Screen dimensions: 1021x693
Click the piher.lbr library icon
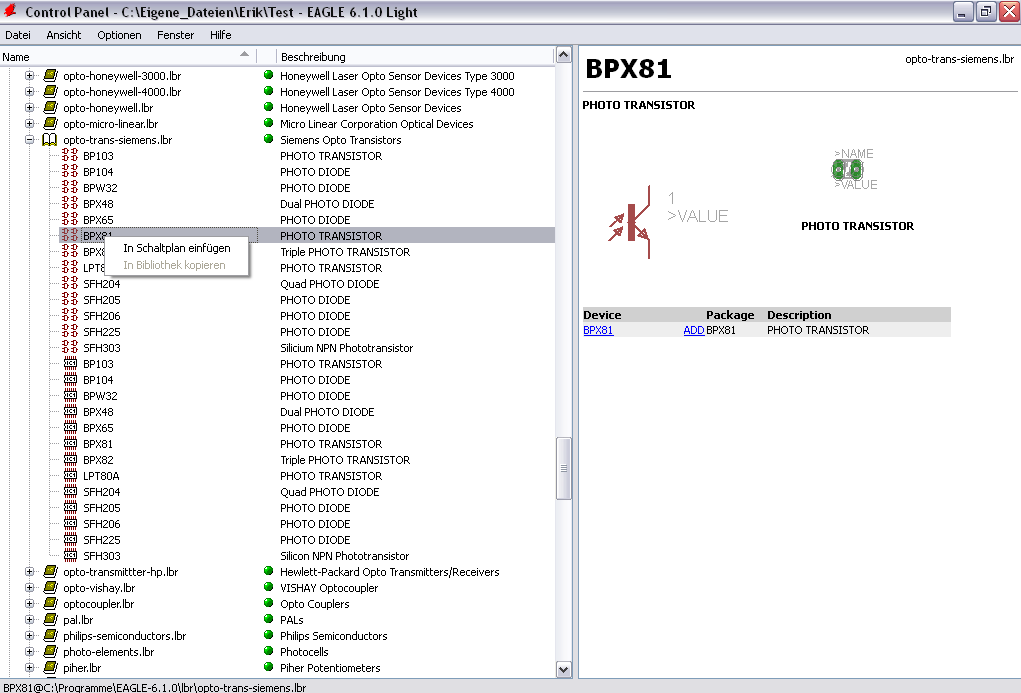pyautogui.click(x=50, y=668)
